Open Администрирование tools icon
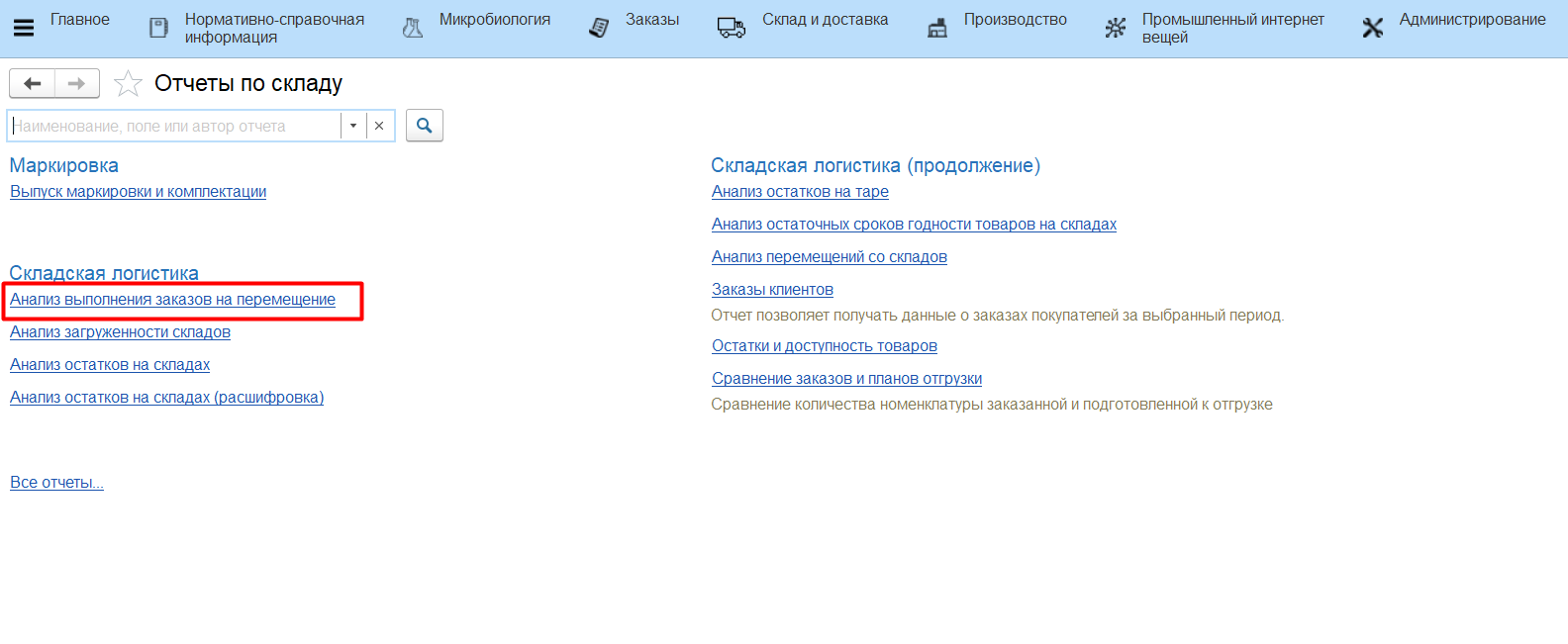Image resolution: width=1568 pixels, height=644 pixels. 1372,28
